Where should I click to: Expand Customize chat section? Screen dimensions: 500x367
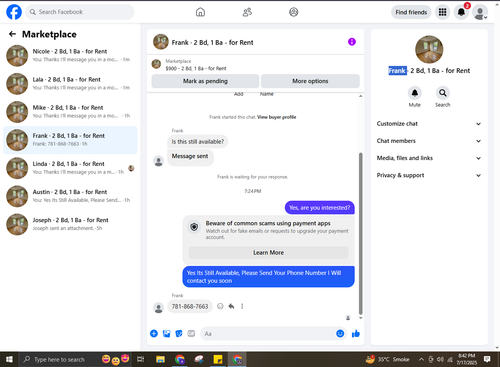[429, 124]
